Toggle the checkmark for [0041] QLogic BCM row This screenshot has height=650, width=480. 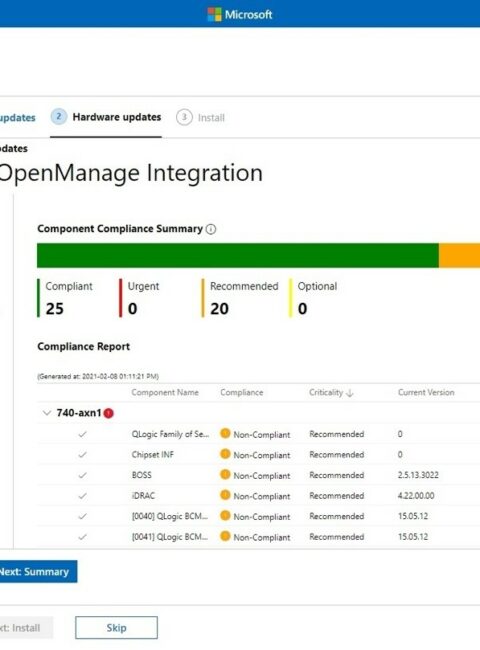[x=82, y=537]
